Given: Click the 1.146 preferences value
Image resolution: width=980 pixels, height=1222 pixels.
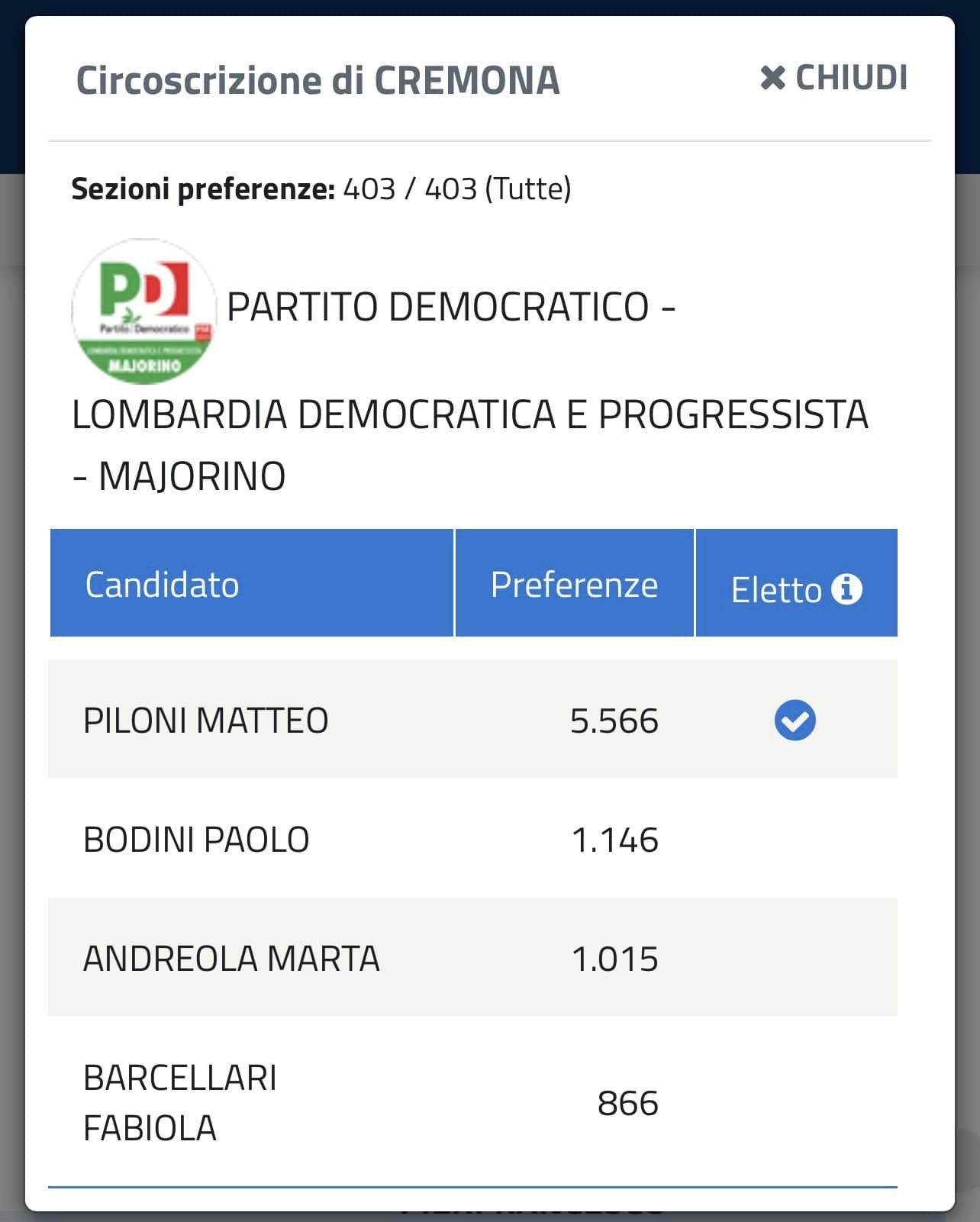Looking at the screenshot, I should coord(614,840).
